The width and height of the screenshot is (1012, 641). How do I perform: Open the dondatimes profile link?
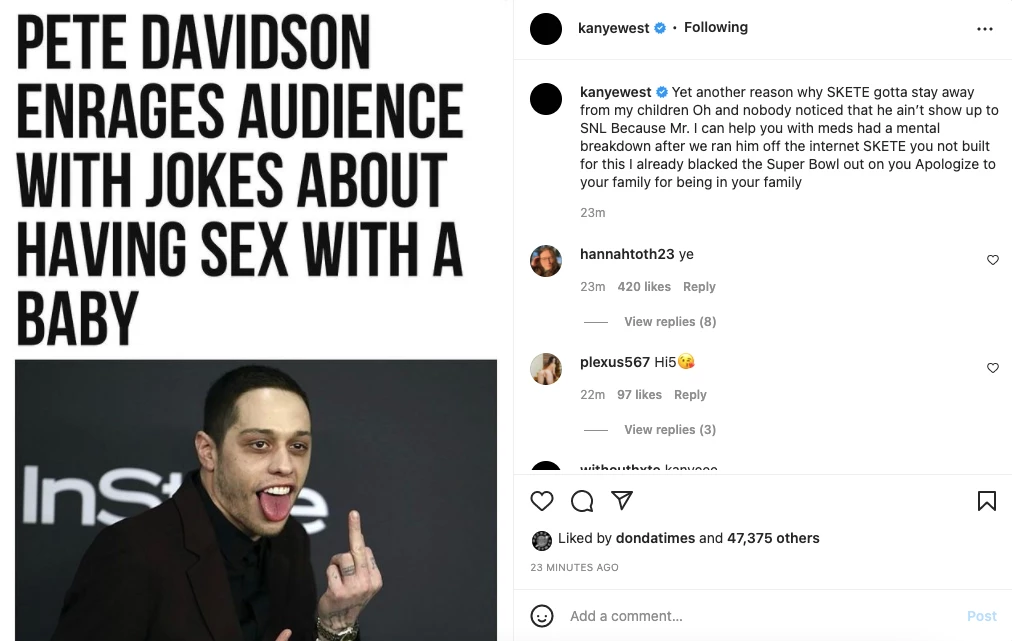pyautogui.click(x=655, y=538)
